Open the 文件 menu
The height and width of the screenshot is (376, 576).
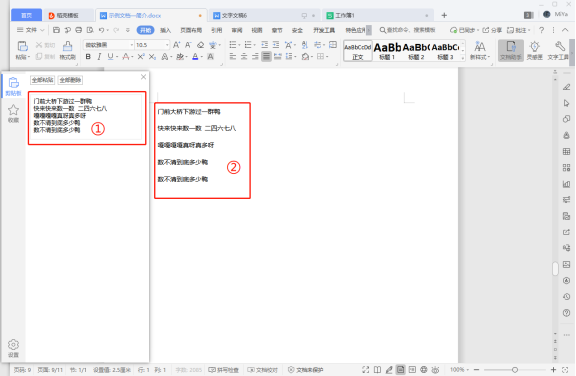pos(31,30)
